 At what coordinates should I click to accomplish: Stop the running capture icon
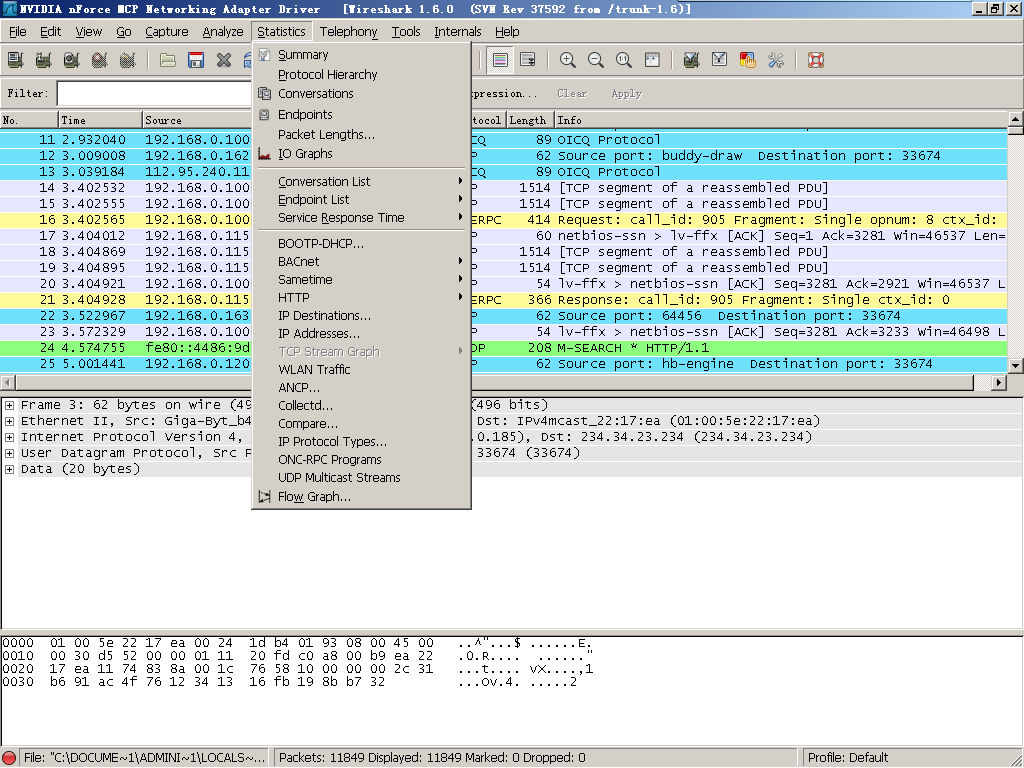100,60
